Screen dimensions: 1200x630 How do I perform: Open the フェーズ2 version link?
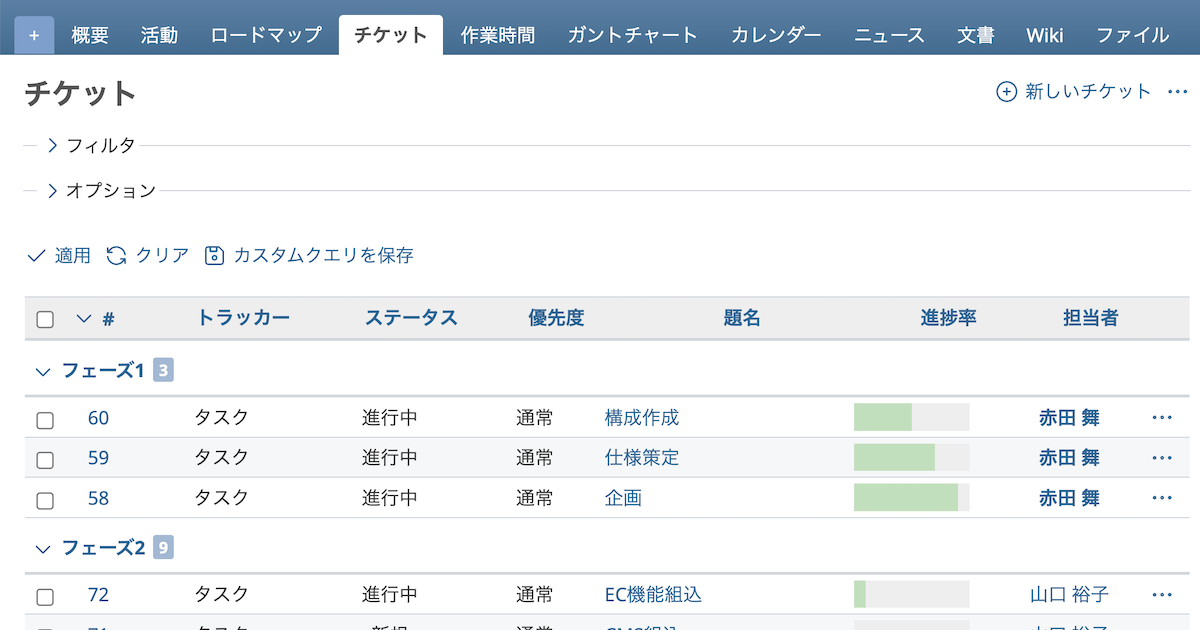(x=104, y=548)
